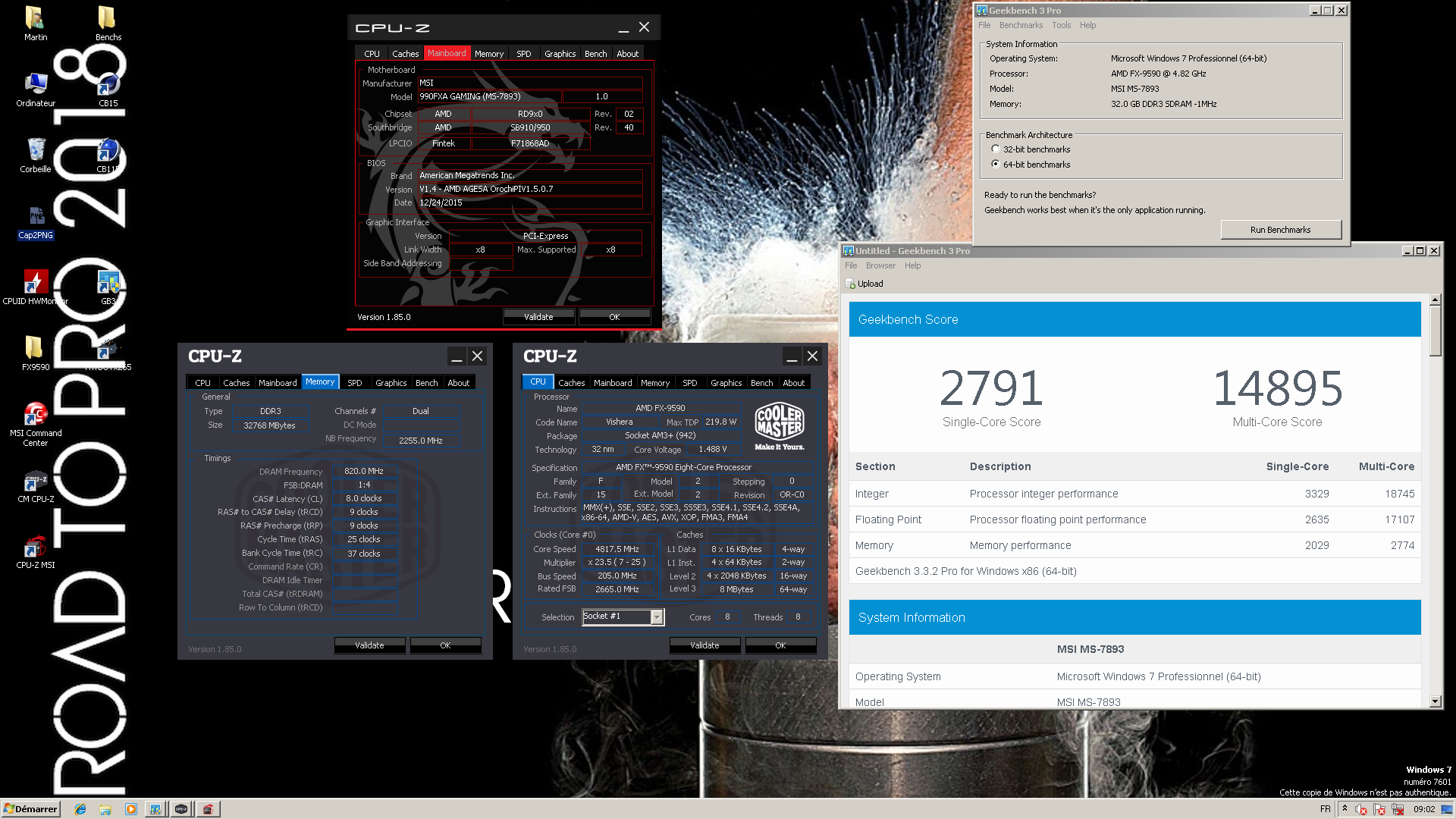Open the Démarrer start menu
The image size is (1456, 819).
click(30, 809)
